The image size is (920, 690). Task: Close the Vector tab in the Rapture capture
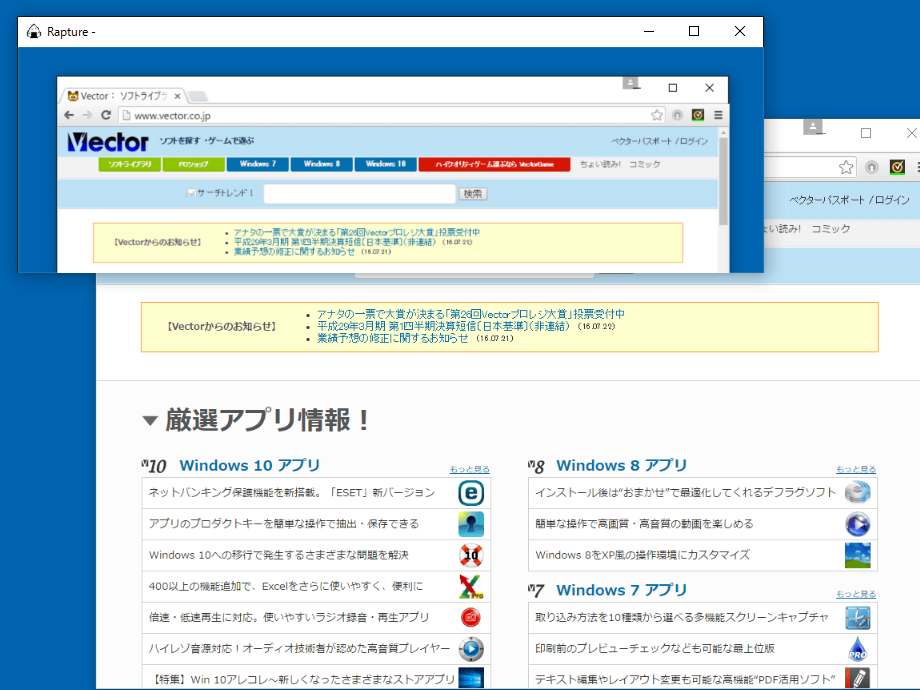tap(177, 96)
